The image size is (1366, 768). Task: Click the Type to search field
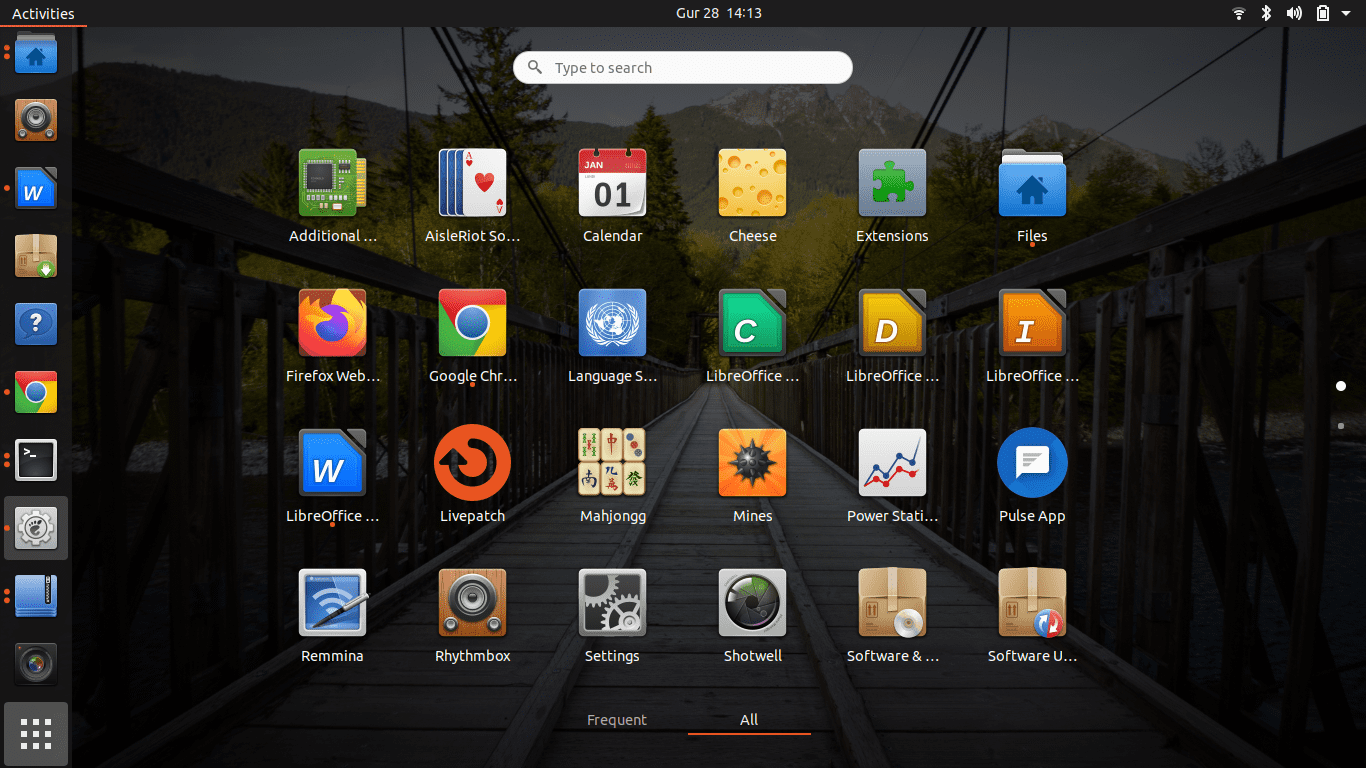click(683, 67)
